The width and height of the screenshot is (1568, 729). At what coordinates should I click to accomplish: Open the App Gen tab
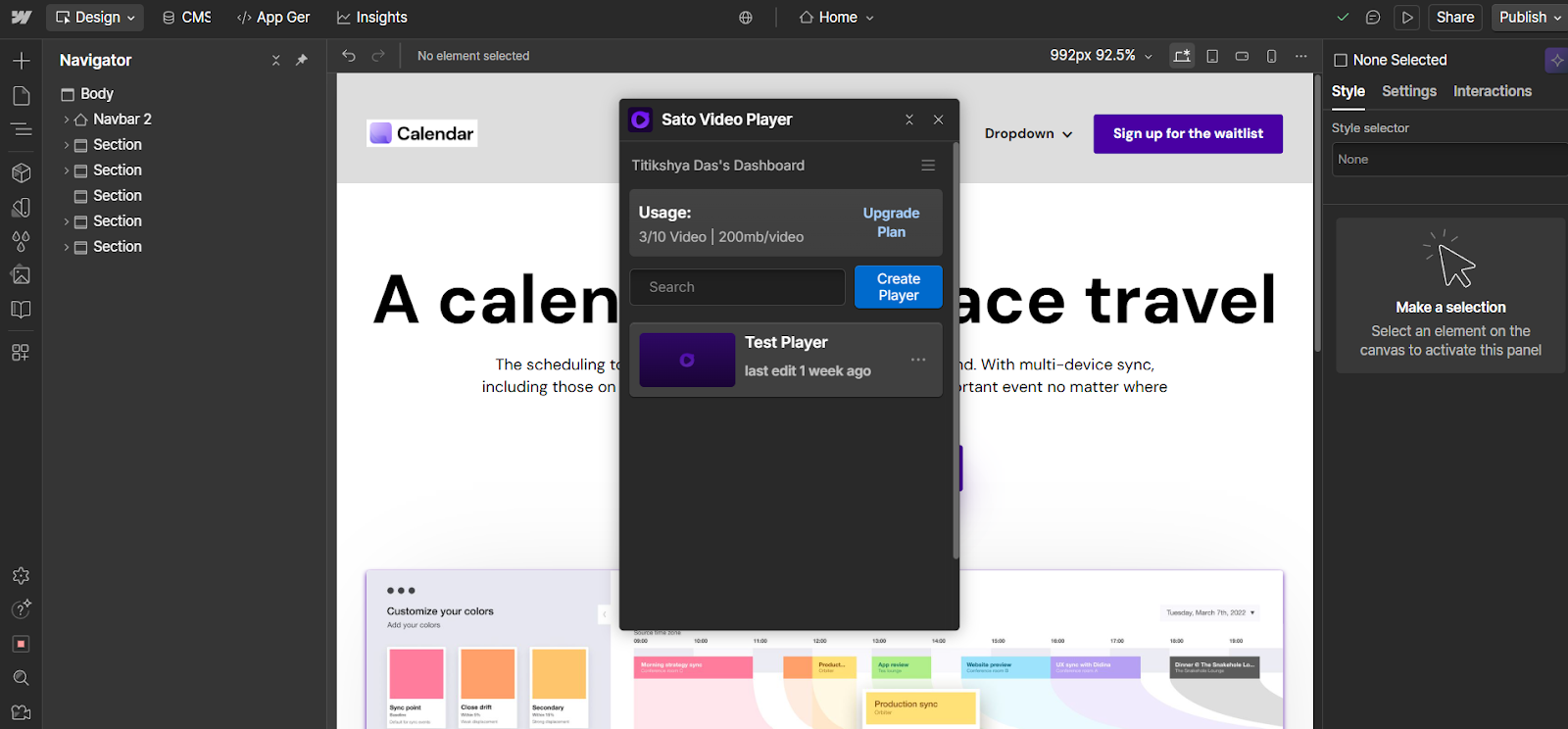pos(273,18)
